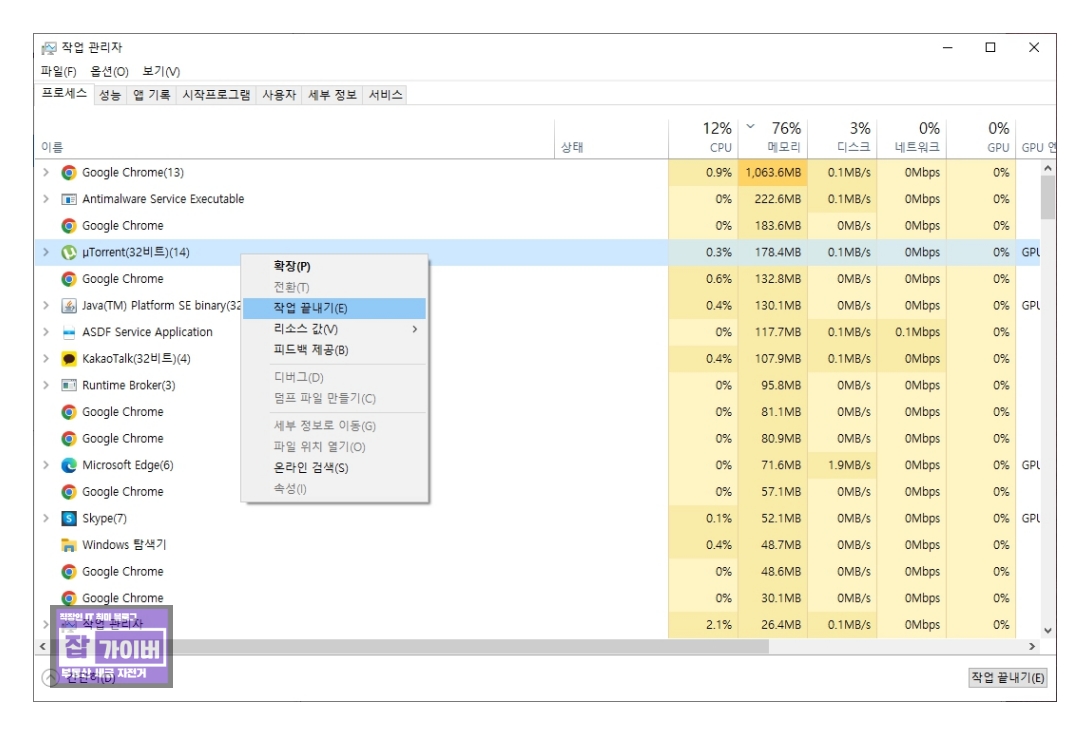Choose 온라인 검색(S) from context menu
This screenshot has height=735, width=1090.
[x=334, y=468]
